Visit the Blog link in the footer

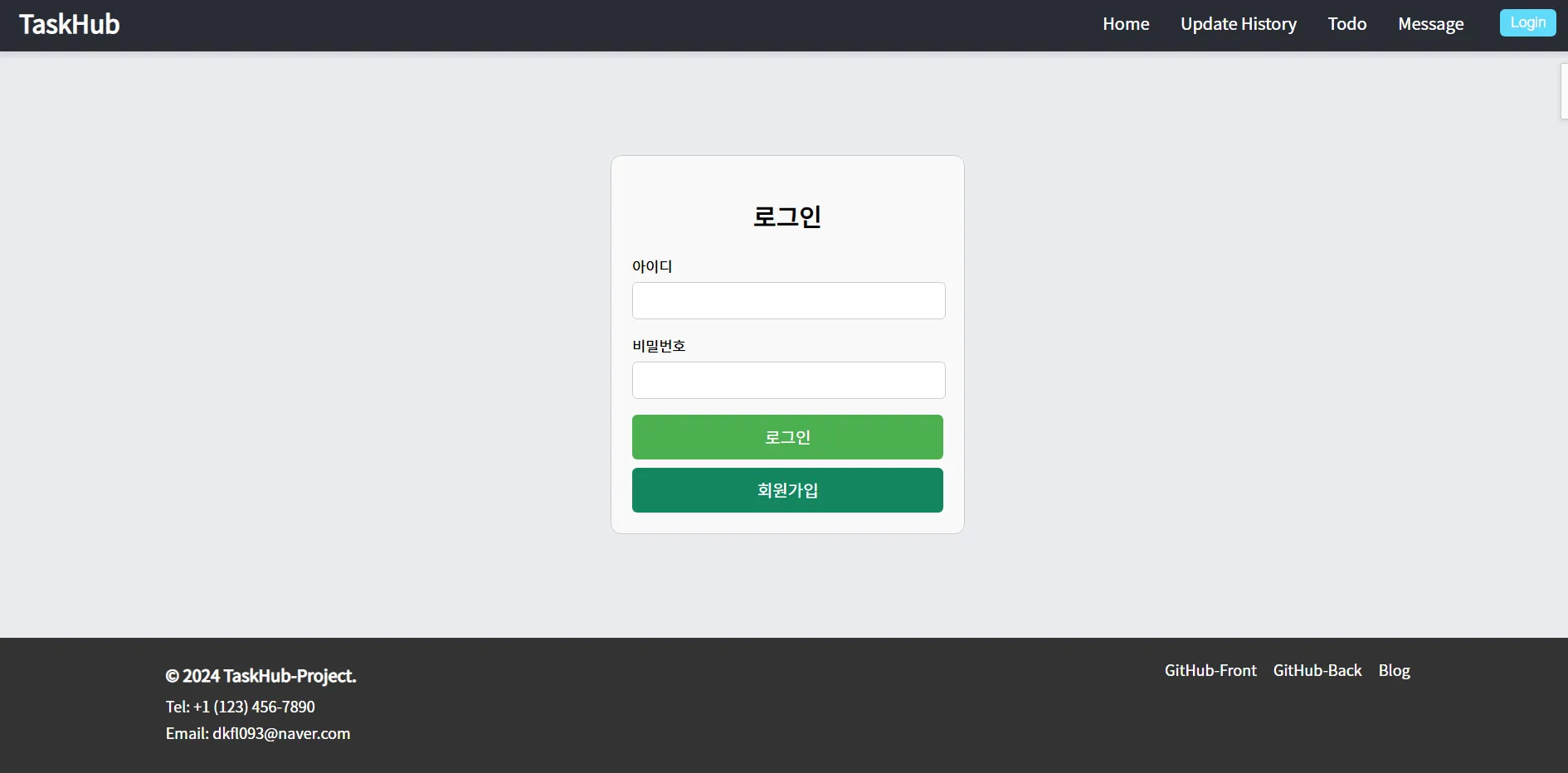click(x=1394, y=670)
